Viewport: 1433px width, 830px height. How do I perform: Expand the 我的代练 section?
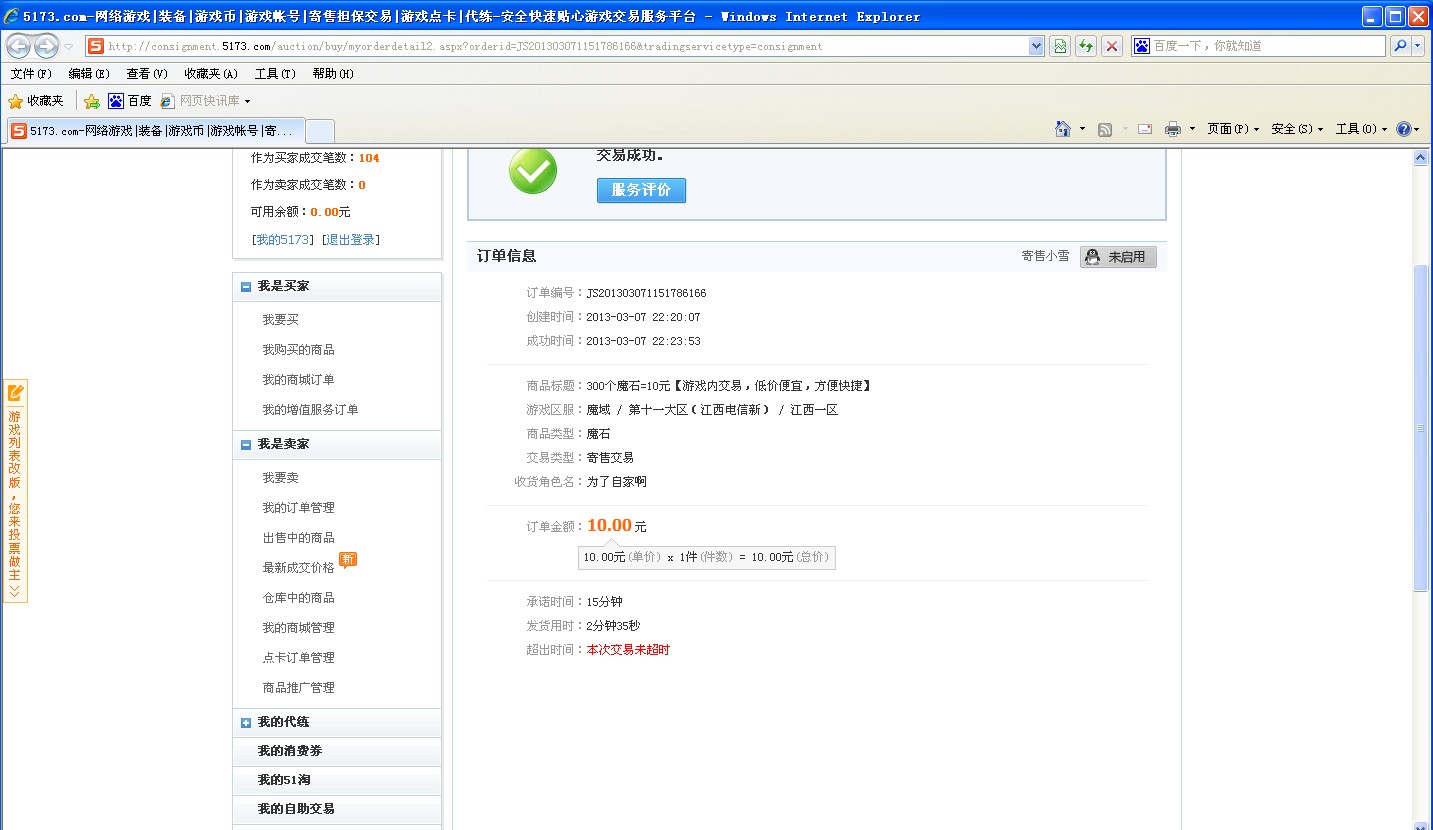(246, 723)
